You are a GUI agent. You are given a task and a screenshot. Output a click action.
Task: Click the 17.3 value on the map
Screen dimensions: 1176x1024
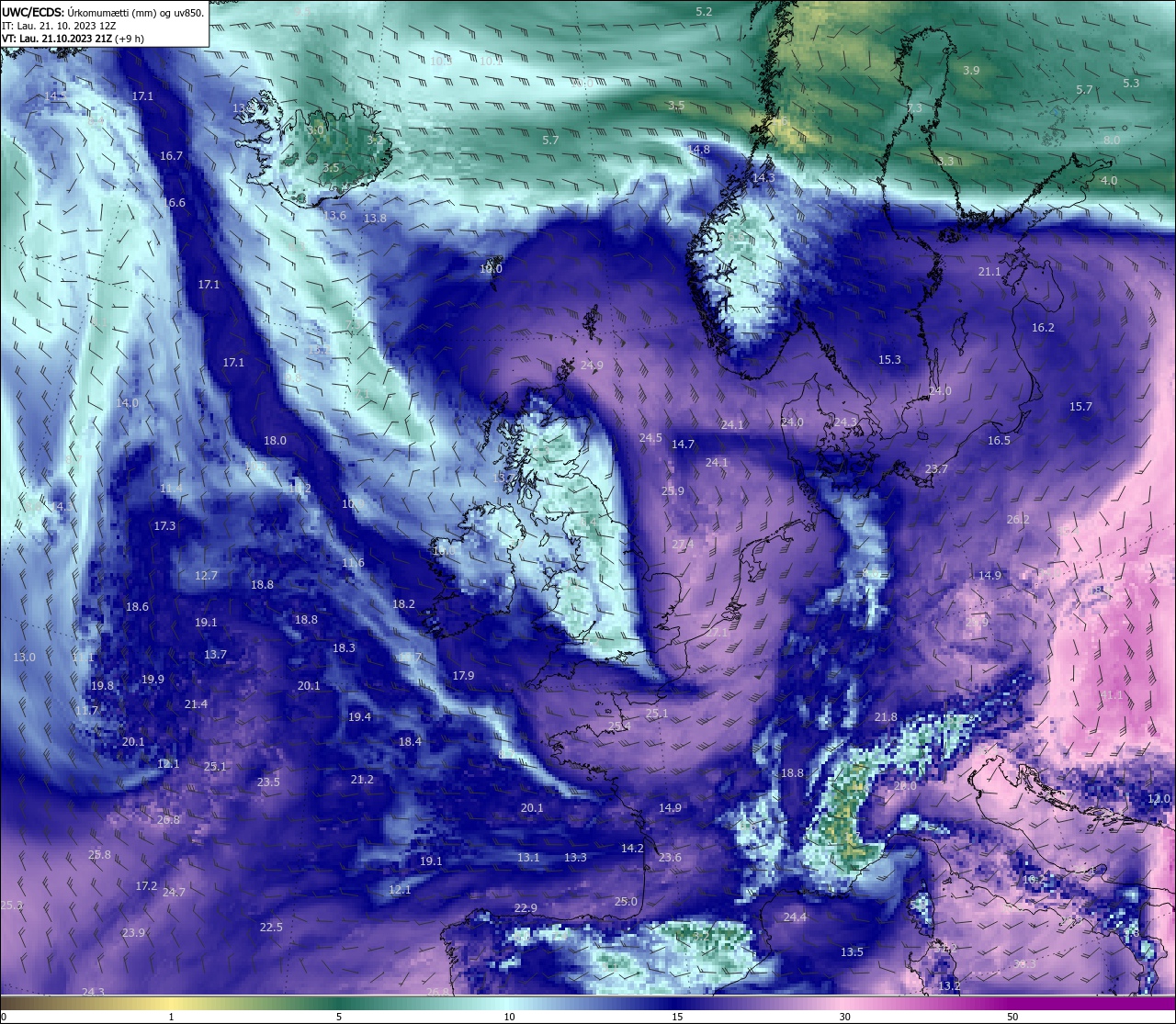[x=165, y=526]
